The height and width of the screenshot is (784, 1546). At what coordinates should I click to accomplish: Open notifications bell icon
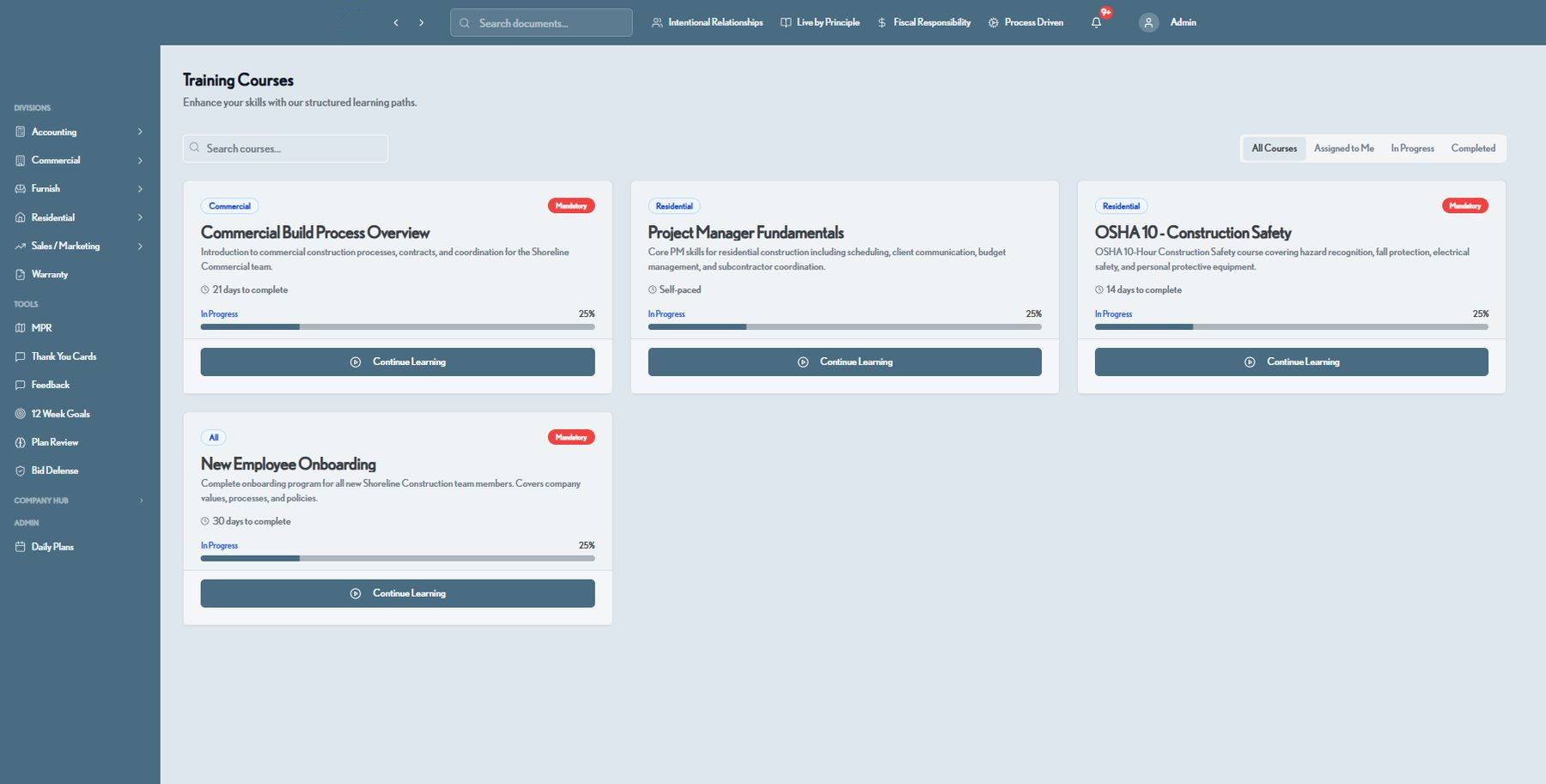[1096, 22]
